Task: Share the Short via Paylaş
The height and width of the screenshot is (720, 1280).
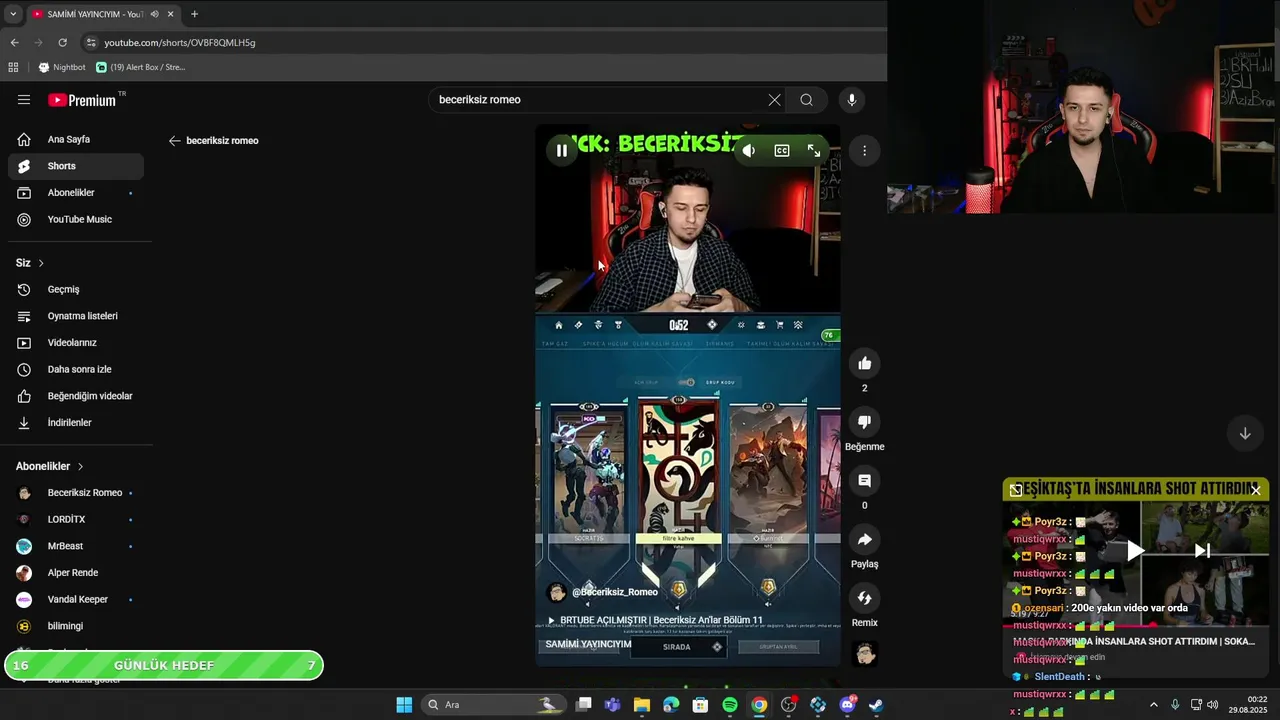Action: pyautogui.click(x=865, y=540)
